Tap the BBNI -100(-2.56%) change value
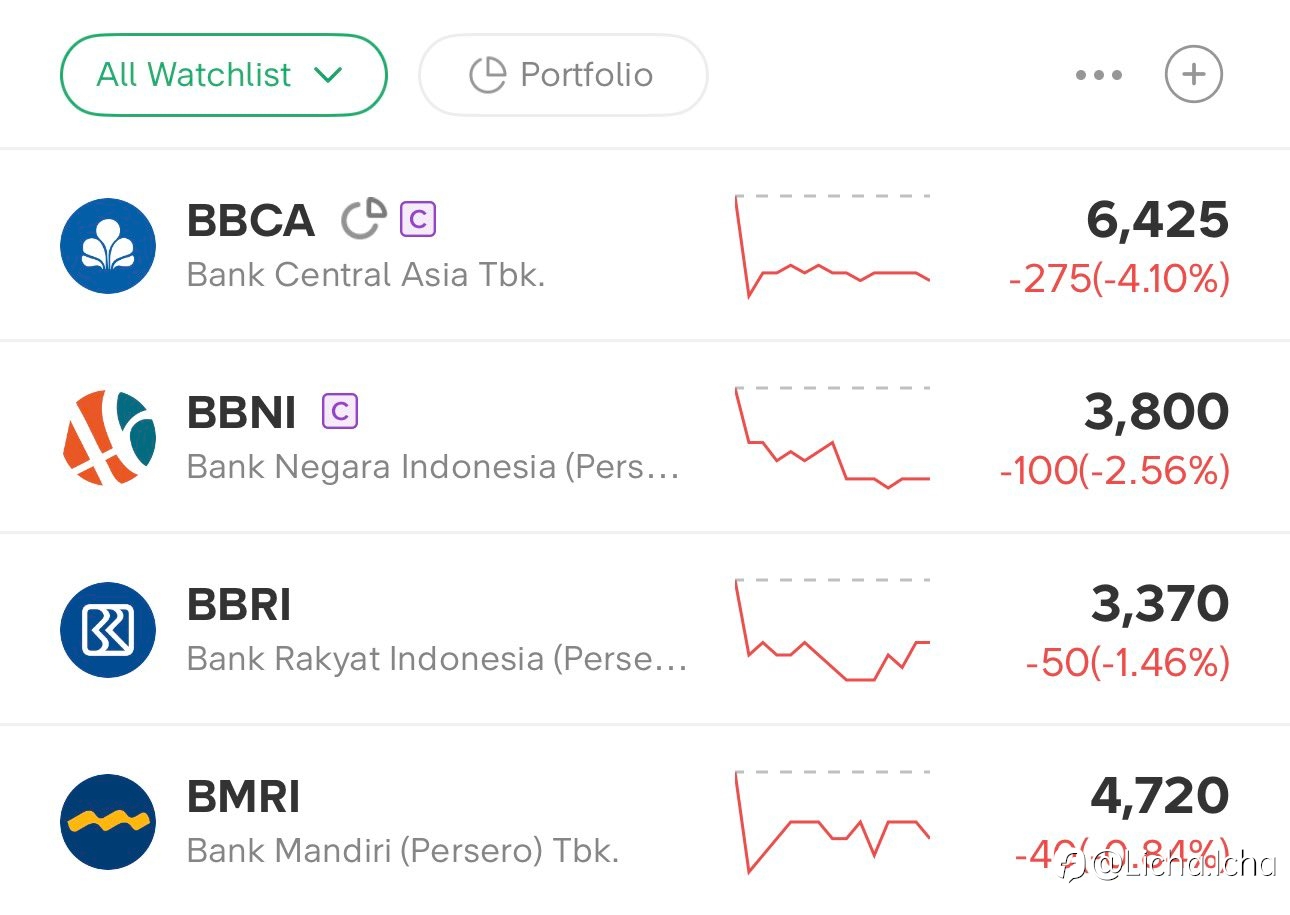The image size is (1290, 915). click(1114, 471)
